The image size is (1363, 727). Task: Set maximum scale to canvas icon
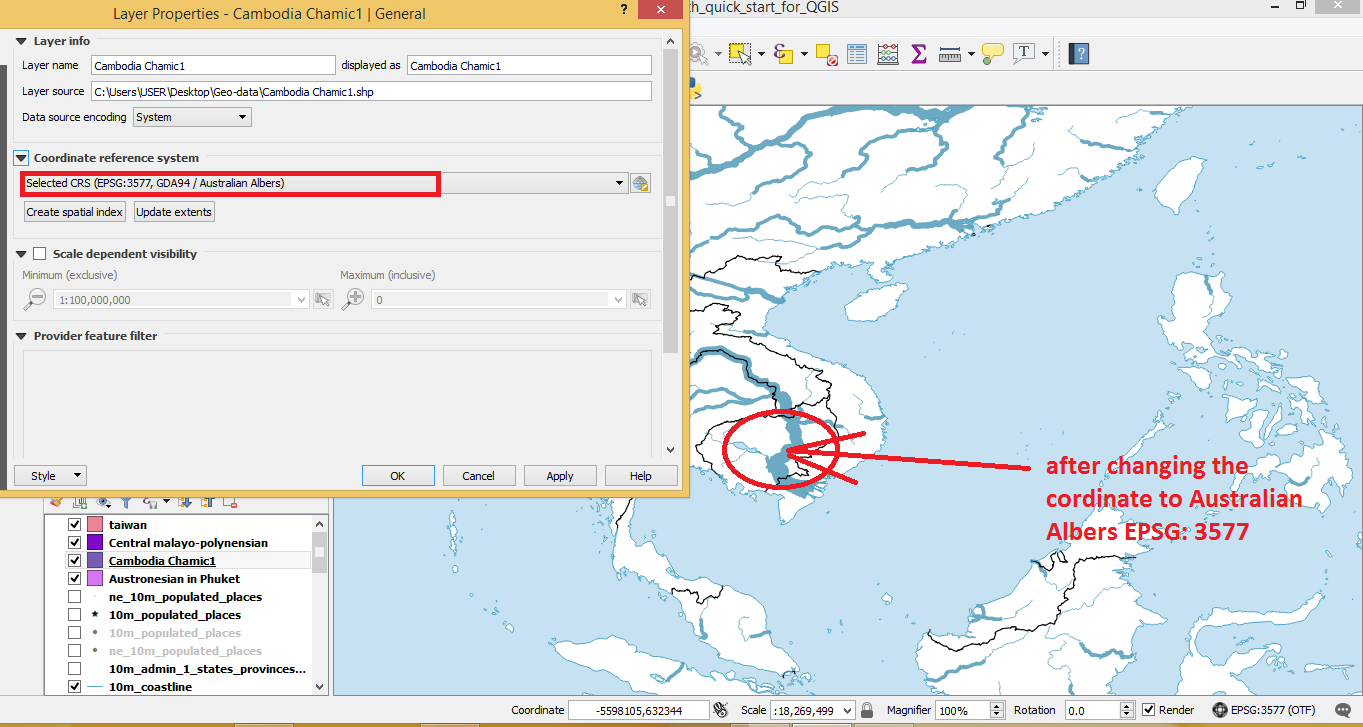point(640,299)
